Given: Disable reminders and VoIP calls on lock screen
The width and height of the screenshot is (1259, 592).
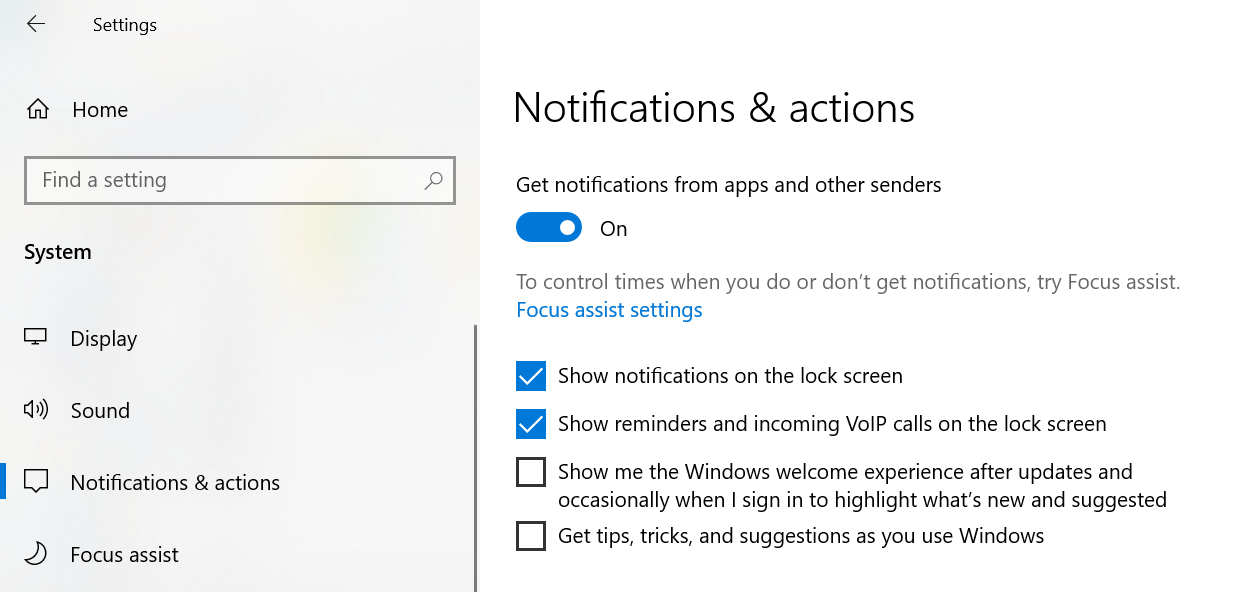Looking at the screenshot, I should point(530,423).
